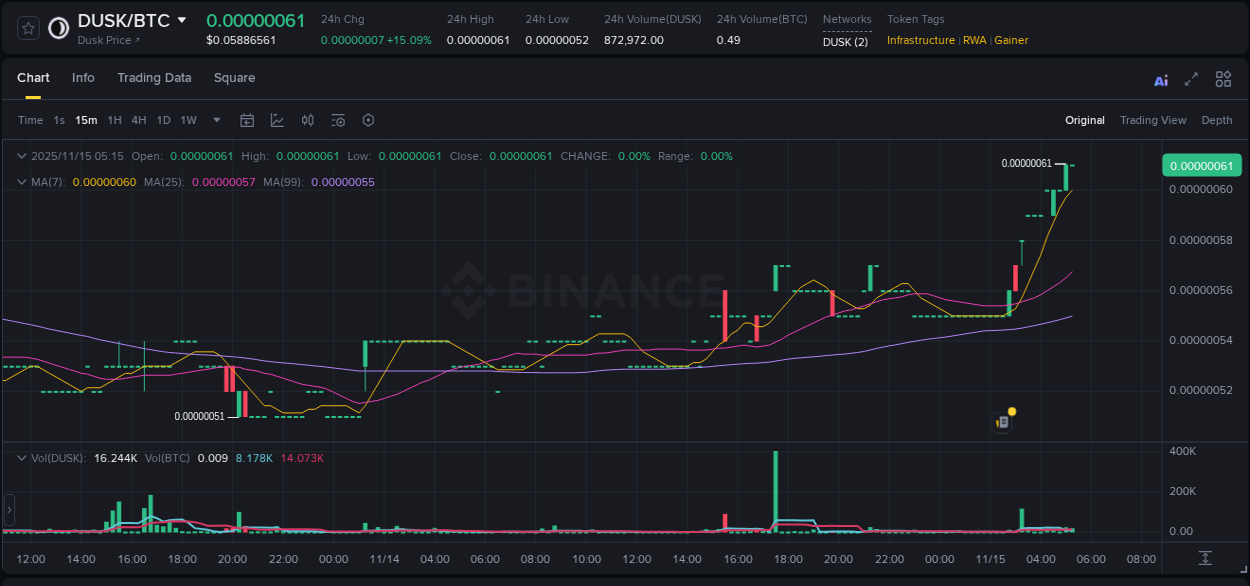Open the chart style icon
Image resolution: width=1250 pixels, height=586 pixels.
click(x=277, y=120)
